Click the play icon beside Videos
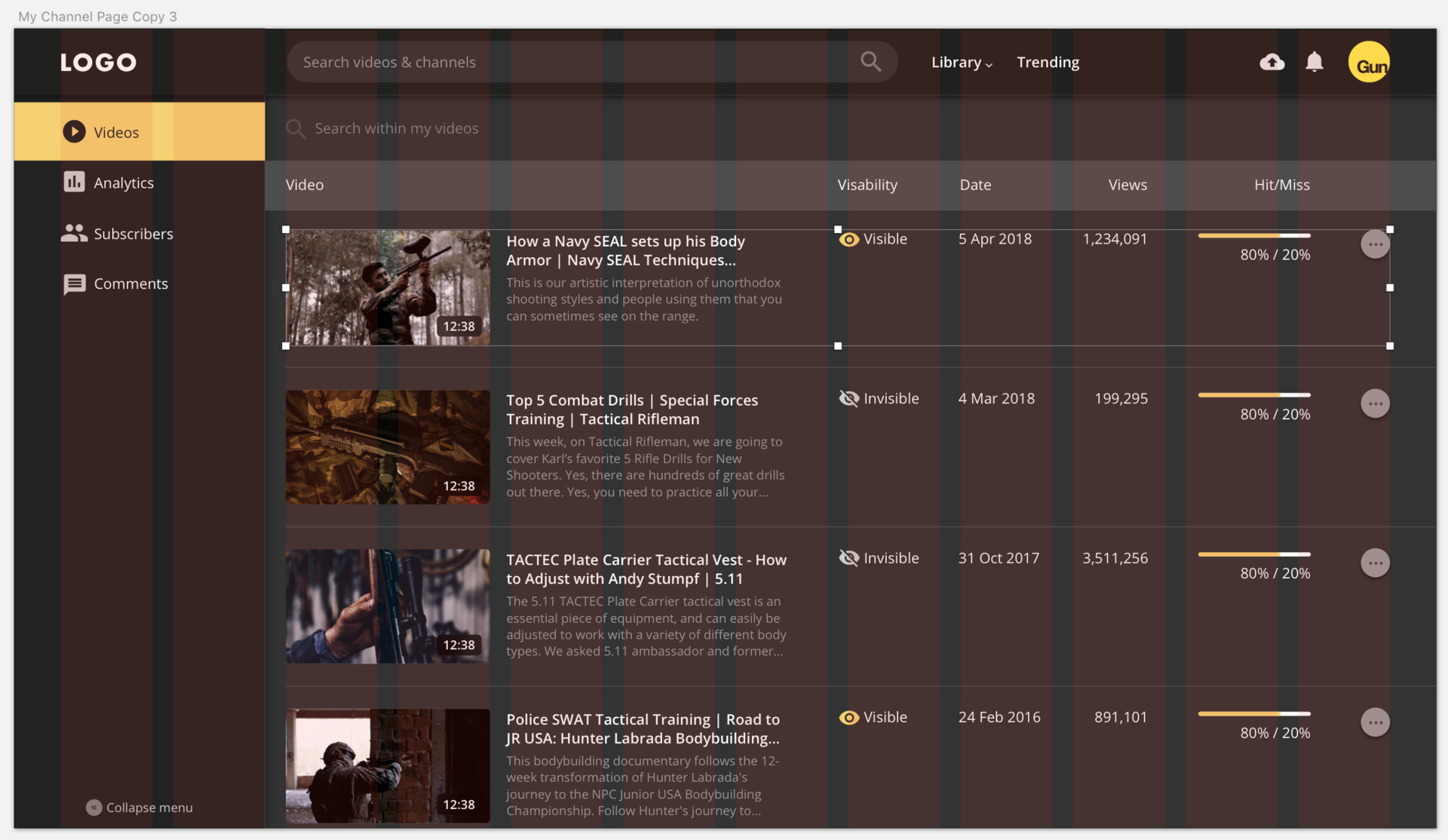The width and height of the screenshot is (1448, 840). 74,131
